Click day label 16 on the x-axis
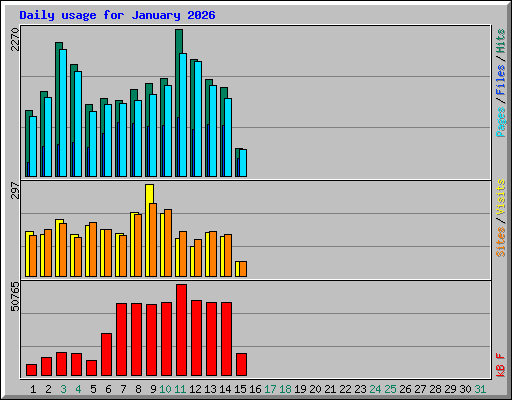The height and width of the screenshot is (400, 512). (x=255, y=389)
